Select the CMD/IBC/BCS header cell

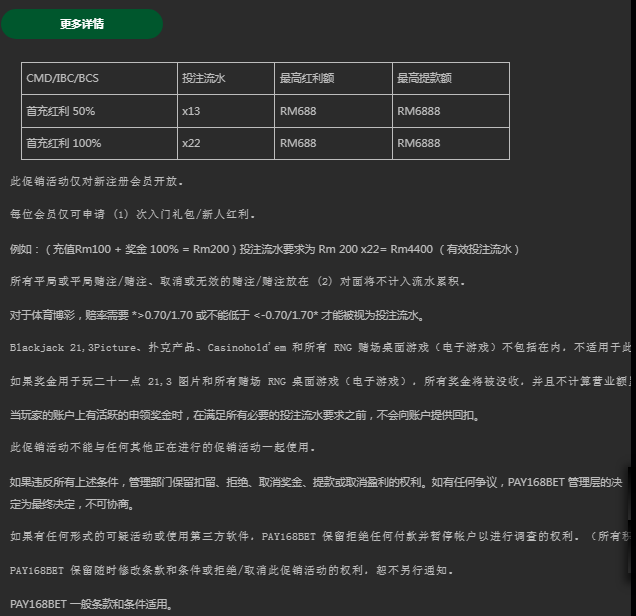coord(99,78)
